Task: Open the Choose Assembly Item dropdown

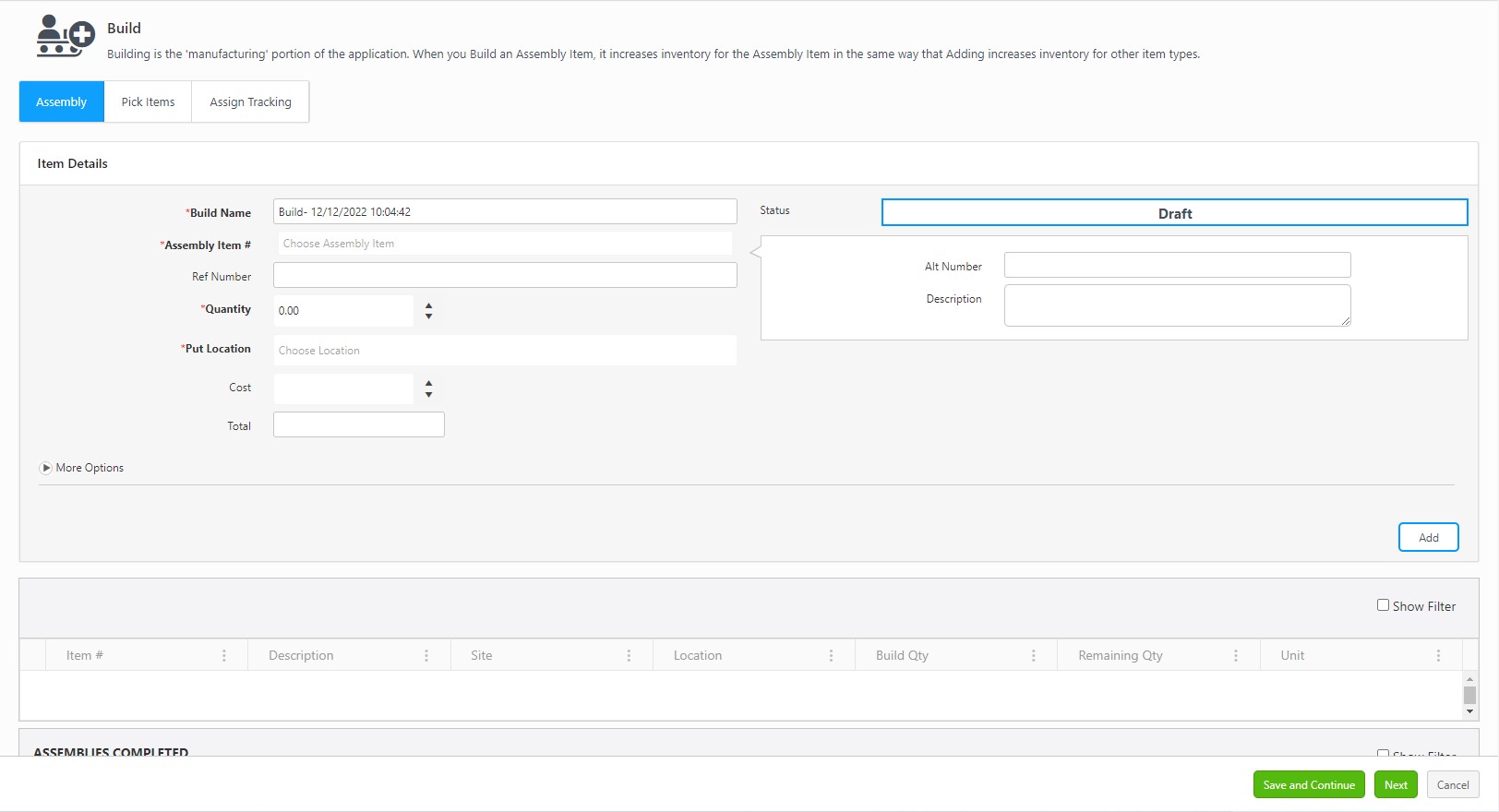Action: click(x=504, y=244)
